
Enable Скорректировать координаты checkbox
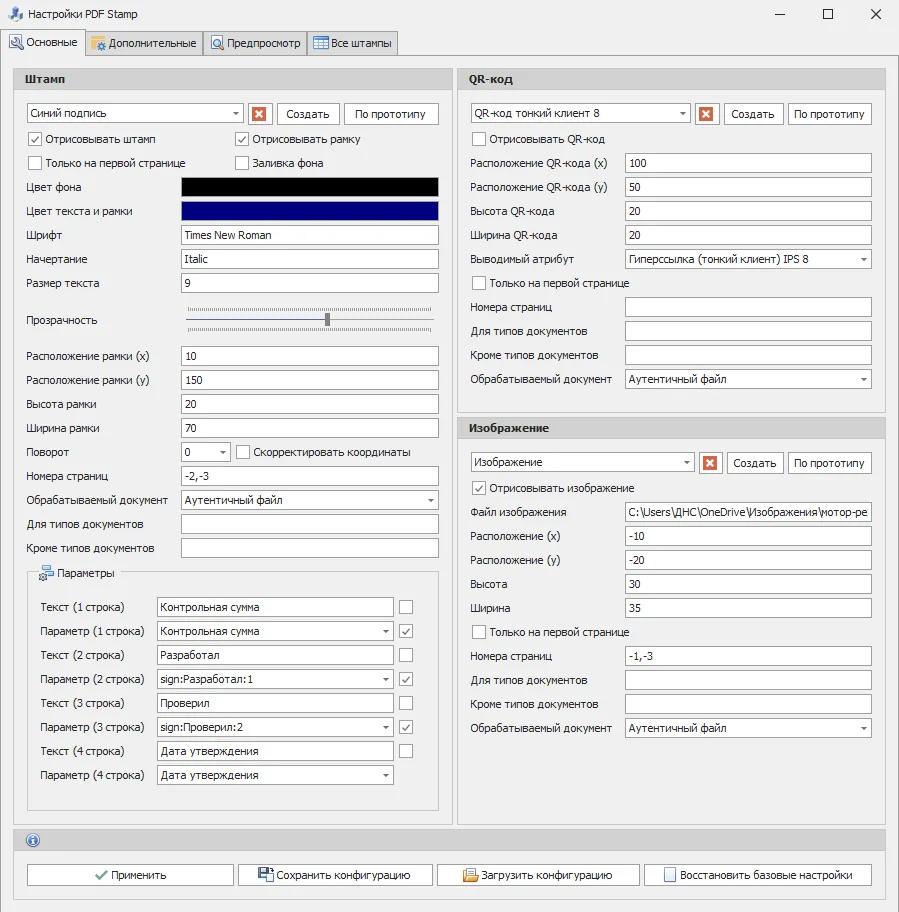point(243,452)
